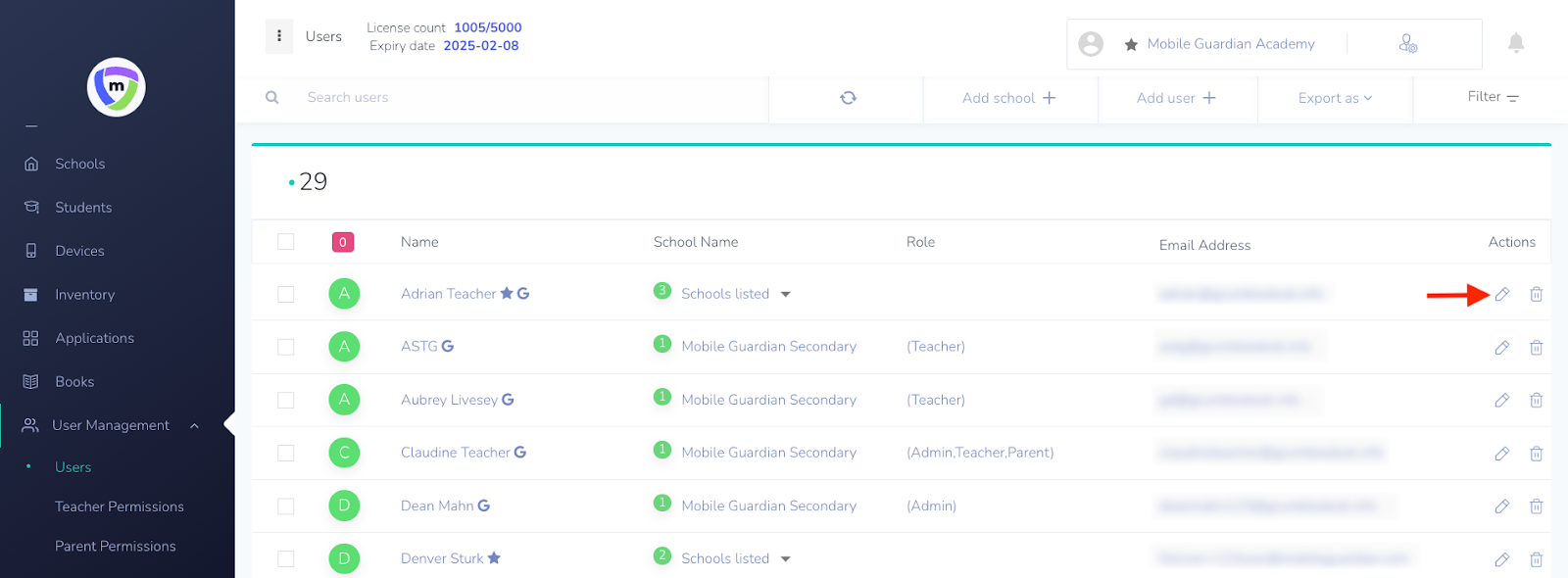Edit Claudine Teacher using pencil icon
1568x578 pixels.
click(x=1501, y=454)
